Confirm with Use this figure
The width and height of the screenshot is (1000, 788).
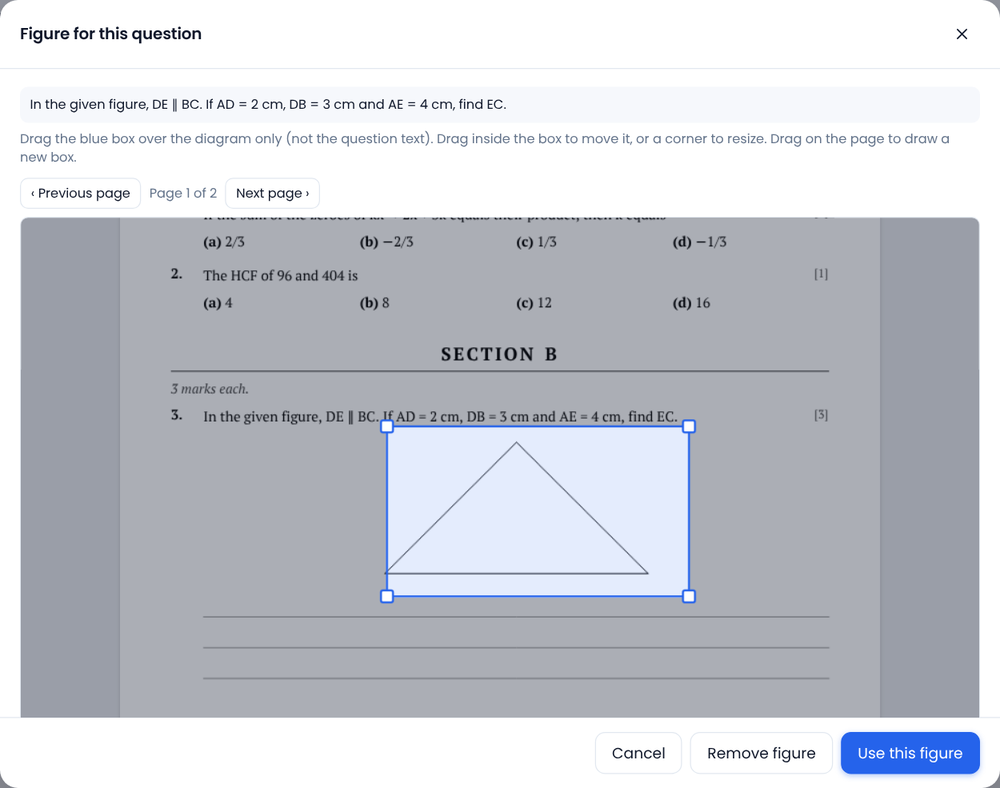pyautogui.click(x=910, y=753)
